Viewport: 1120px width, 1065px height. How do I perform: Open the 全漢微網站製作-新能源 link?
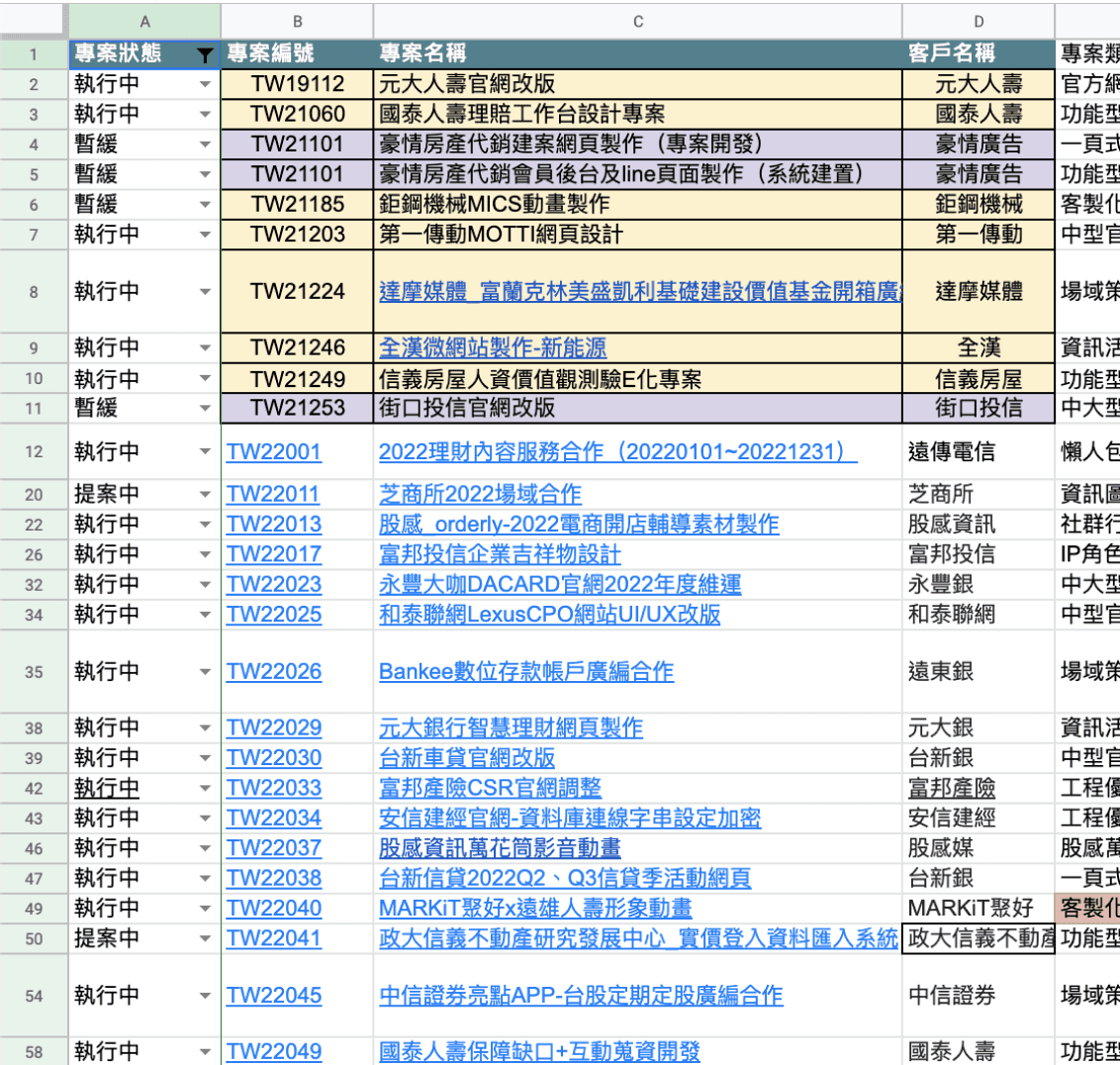[492, 348]
